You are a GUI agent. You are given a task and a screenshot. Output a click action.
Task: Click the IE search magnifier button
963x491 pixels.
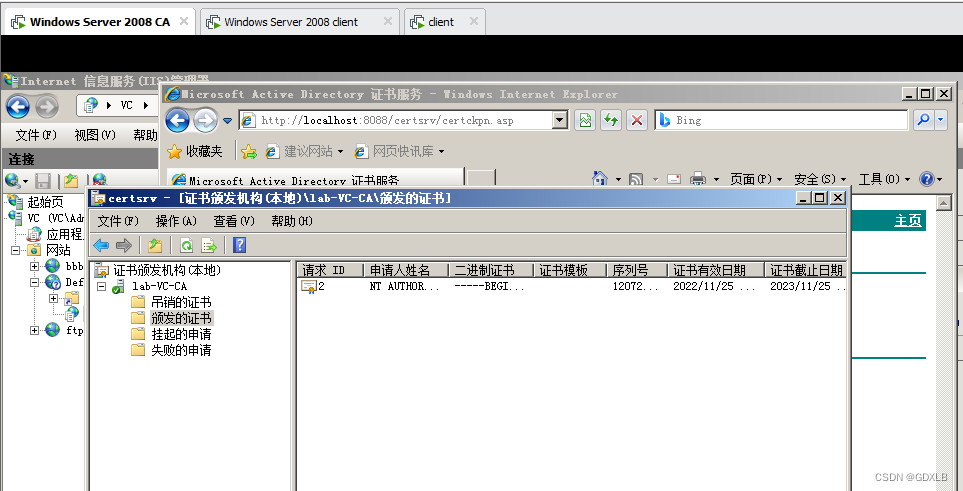pos(923,120)
